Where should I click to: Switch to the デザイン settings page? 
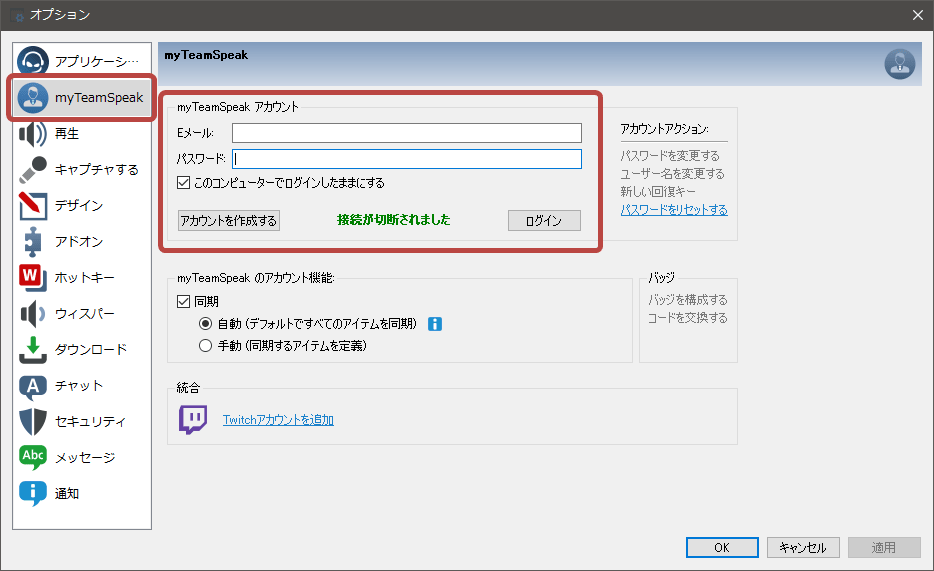(82, 205)
